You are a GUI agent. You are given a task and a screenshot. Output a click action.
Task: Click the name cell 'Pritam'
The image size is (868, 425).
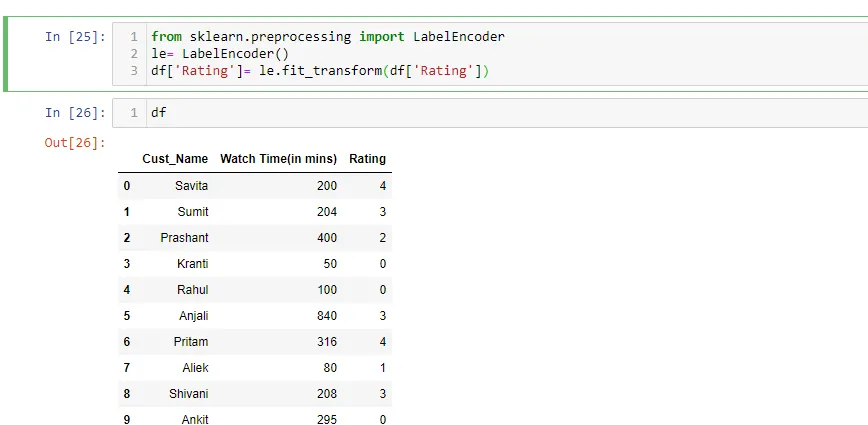tap(191, 341)
